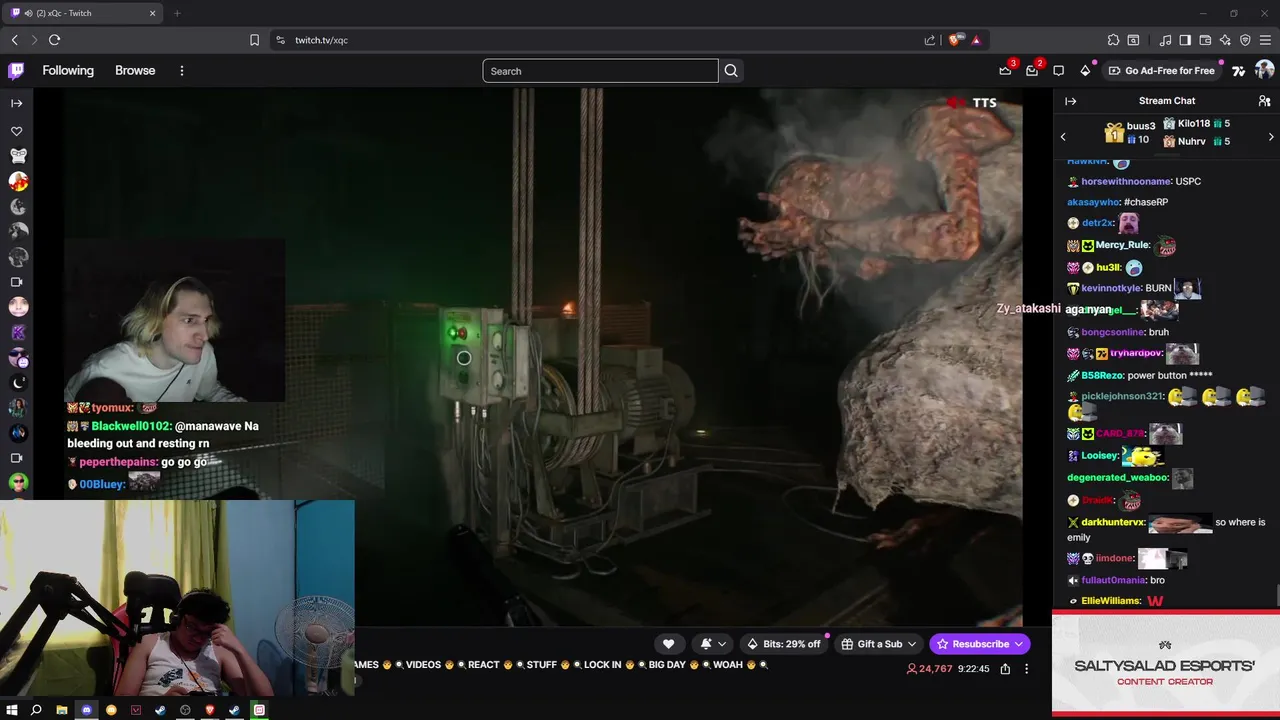Open Windows taskbar search
The width and height of the screenshot is (1280, 720).
[36, 710]
